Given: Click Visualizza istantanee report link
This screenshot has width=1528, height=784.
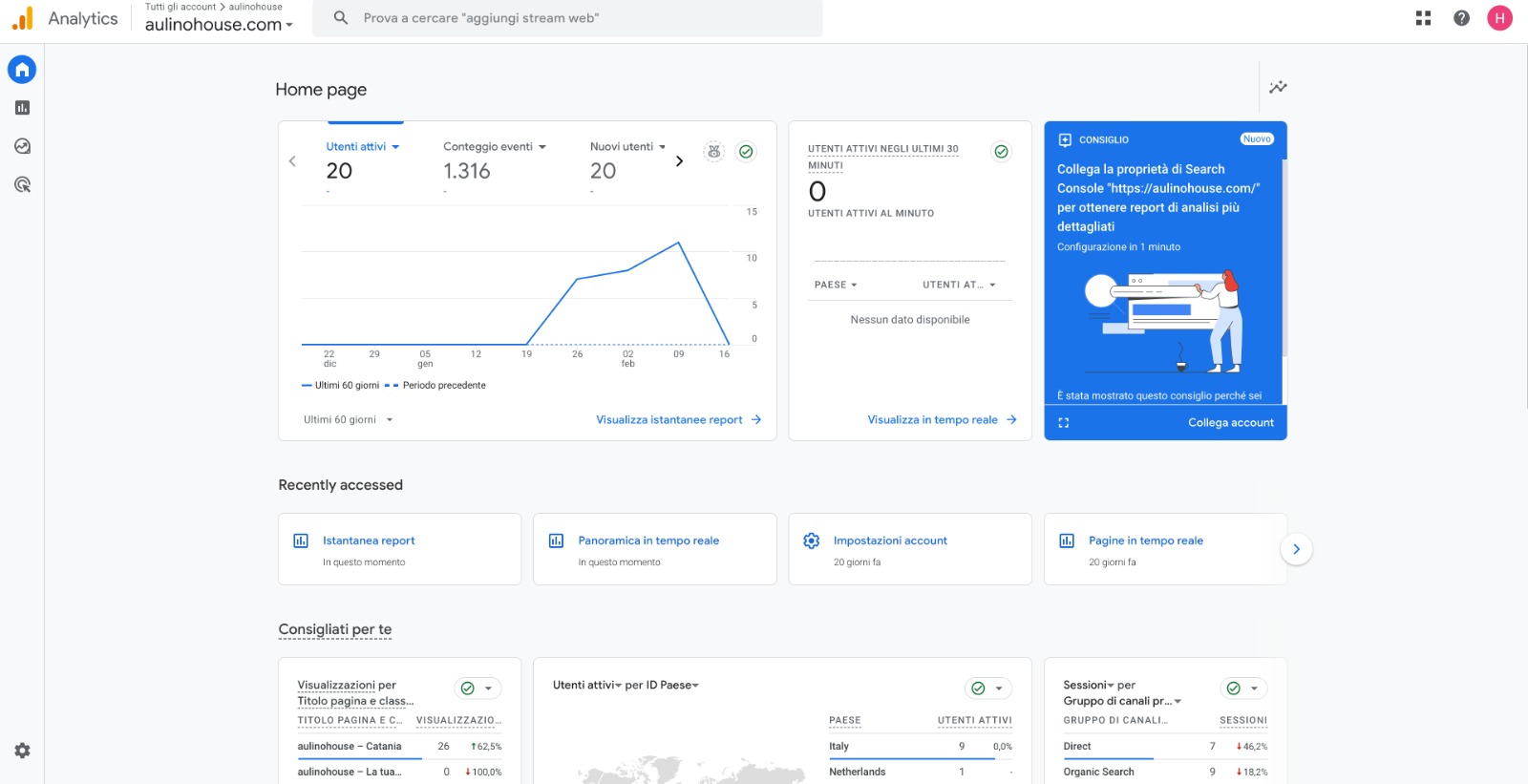Looking at the screenshot, I should tap(679, 419).
